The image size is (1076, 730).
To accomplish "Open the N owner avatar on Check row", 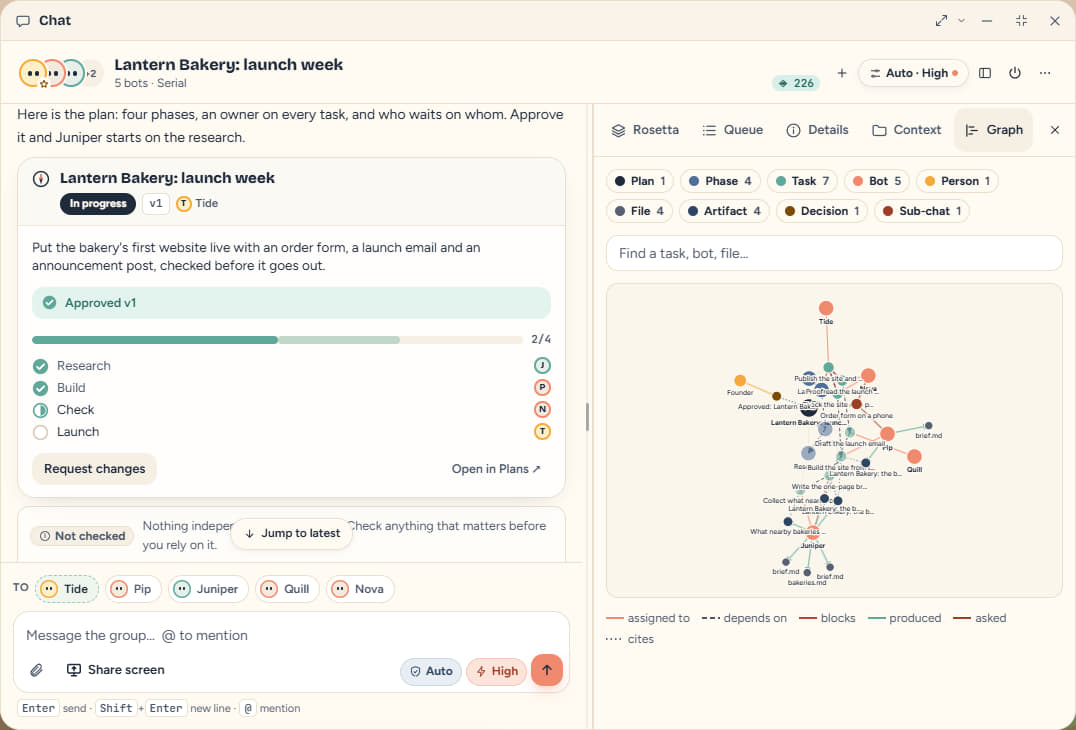I will point(542,410).
